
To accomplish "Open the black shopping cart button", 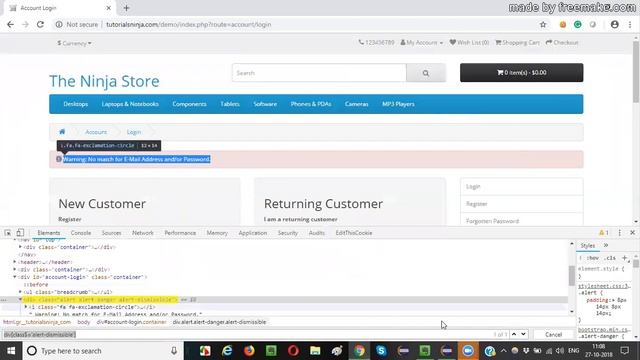I will point(522,73).
